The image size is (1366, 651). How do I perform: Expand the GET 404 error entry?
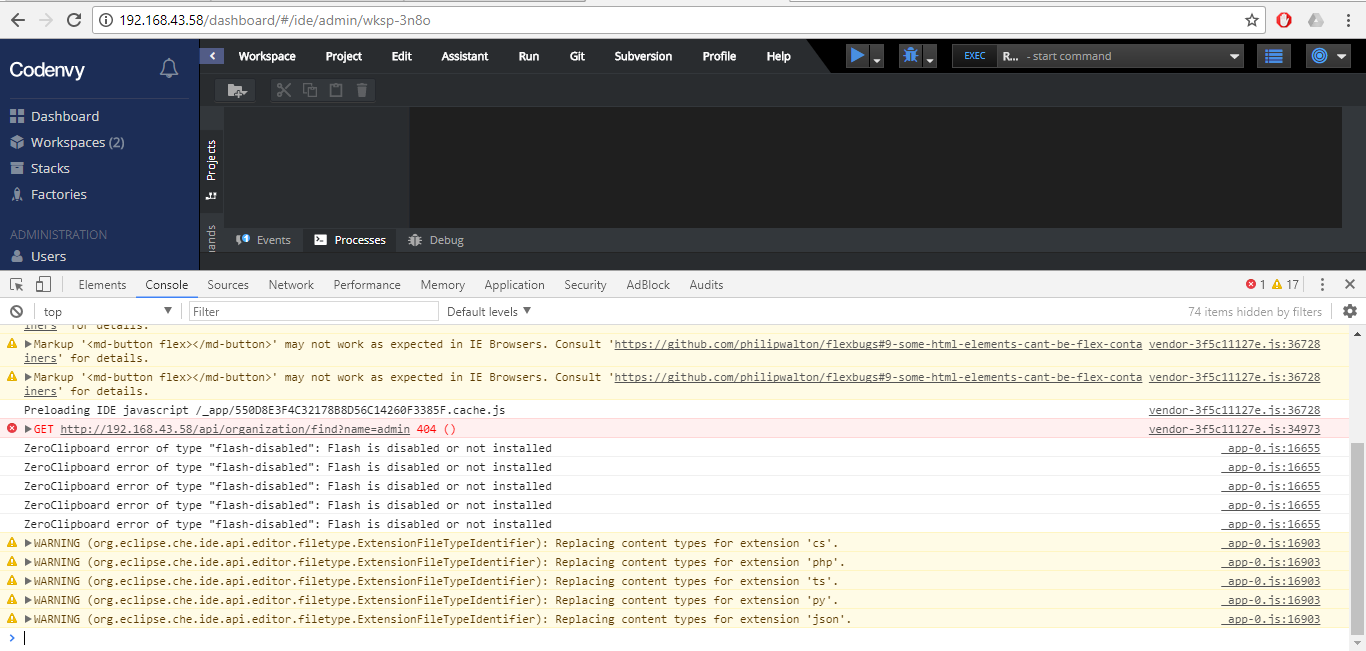pyautogui.click(x=28, y=428)
